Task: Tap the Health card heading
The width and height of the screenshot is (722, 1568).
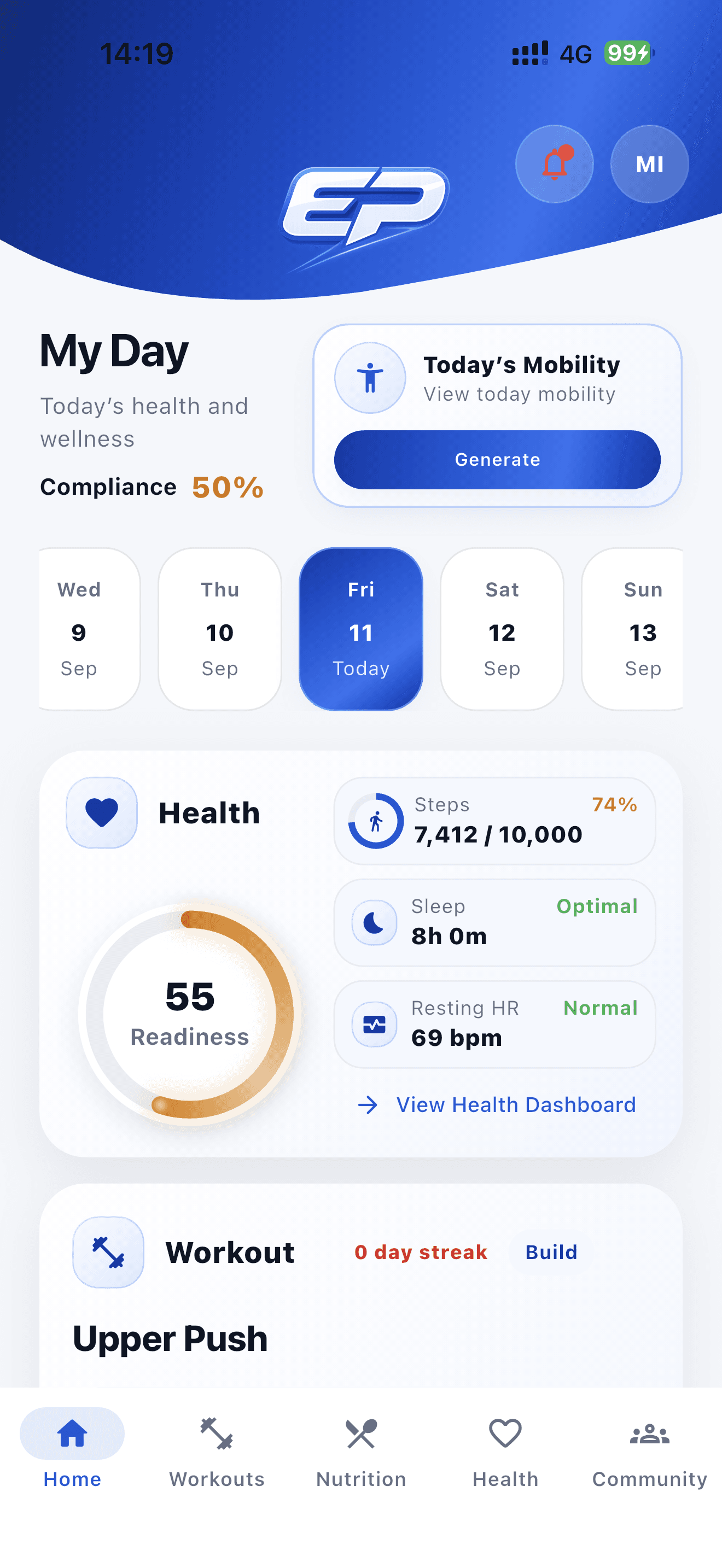Action: click(209, 813)
